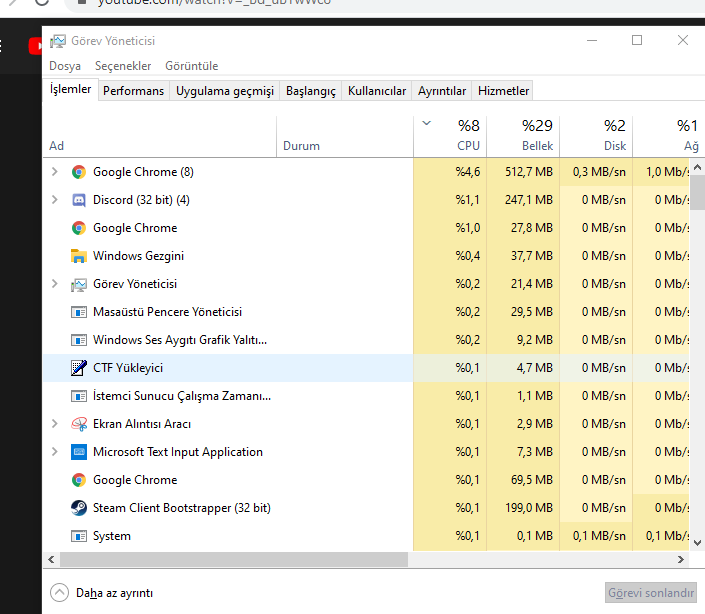Click the vertical scrollbar up arrow
Image resolution: width=705 pixels, height=614 pixels.
tap(697, 167)
